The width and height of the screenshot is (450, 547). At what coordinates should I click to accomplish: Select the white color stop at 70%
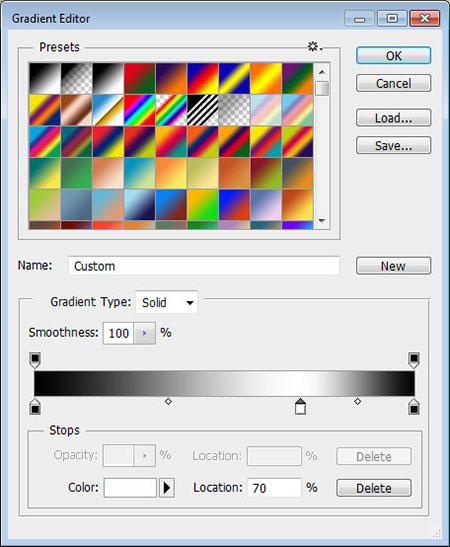300,406
